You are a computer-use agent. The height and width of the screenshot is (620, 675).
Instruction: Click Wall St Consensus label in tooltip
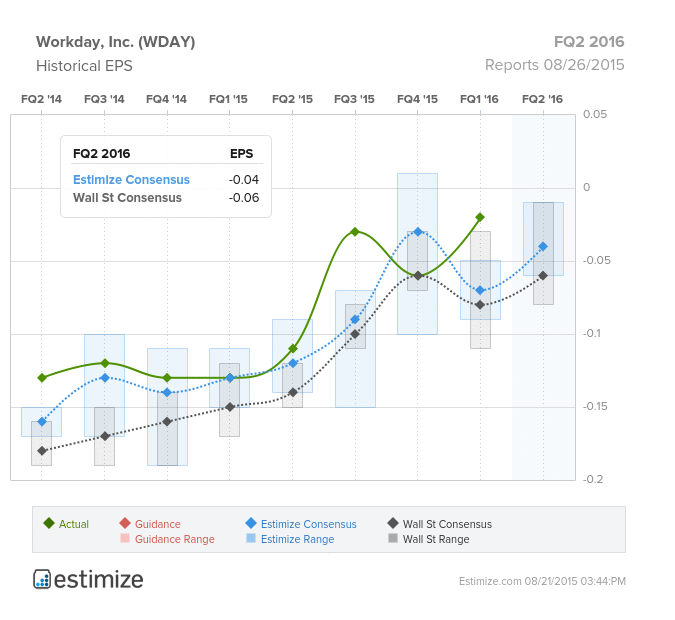tap(127, 198)
